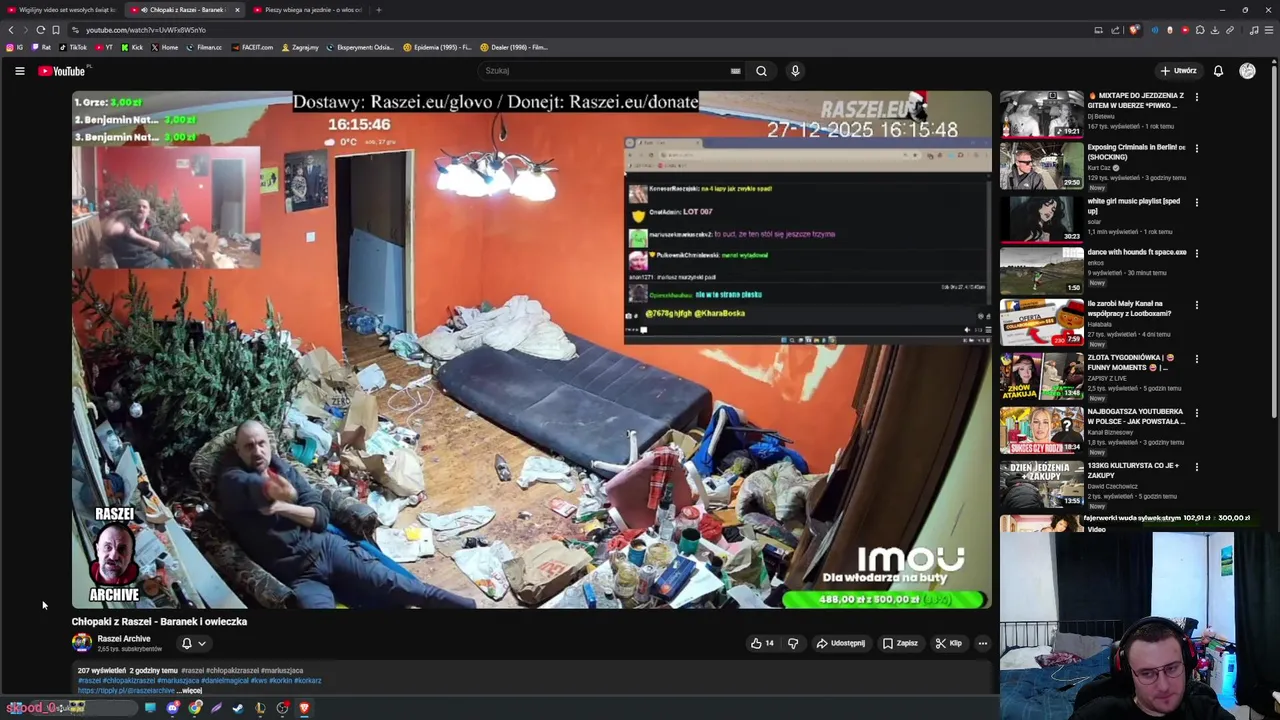Open the music note playlist icon

point(1254,30)
